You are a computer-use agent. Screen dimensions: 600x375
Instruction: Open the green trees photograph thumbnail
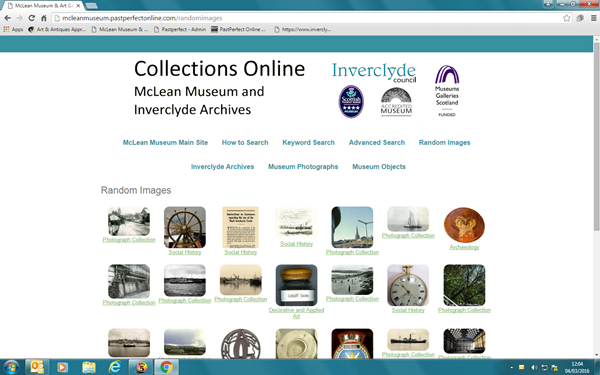(464, 285)
